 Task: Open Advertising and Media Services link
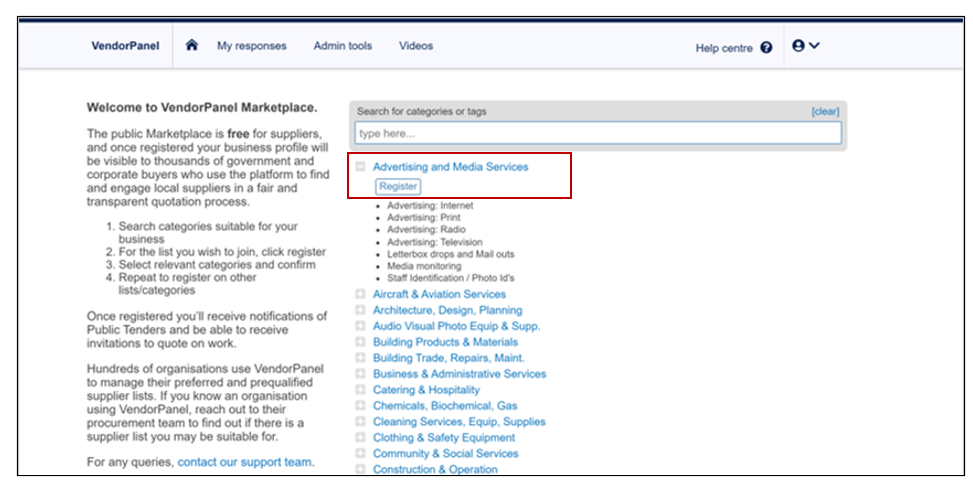pos(451,167)
